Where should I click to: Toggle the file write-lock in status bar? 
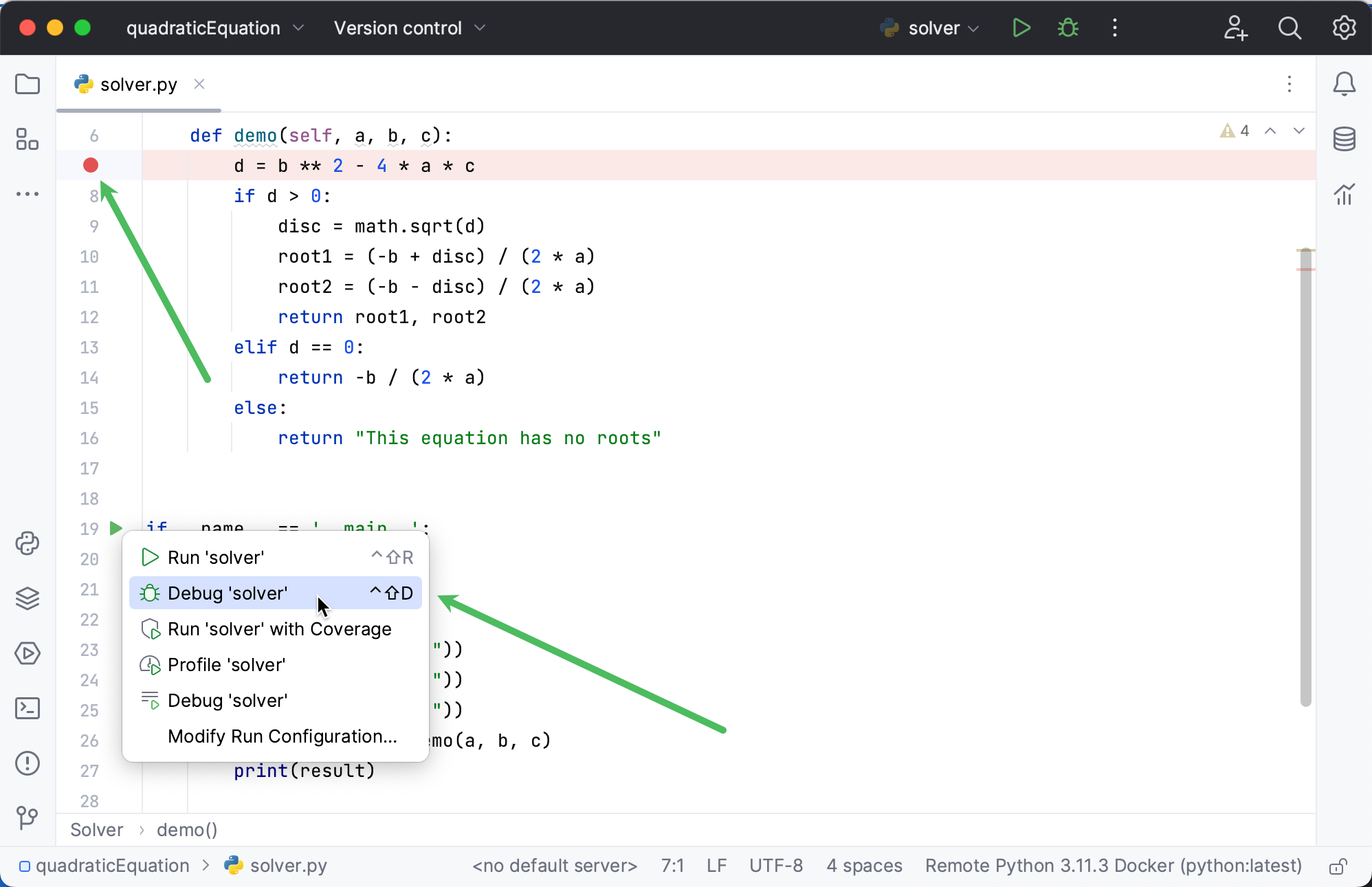tap(1339, 866)
